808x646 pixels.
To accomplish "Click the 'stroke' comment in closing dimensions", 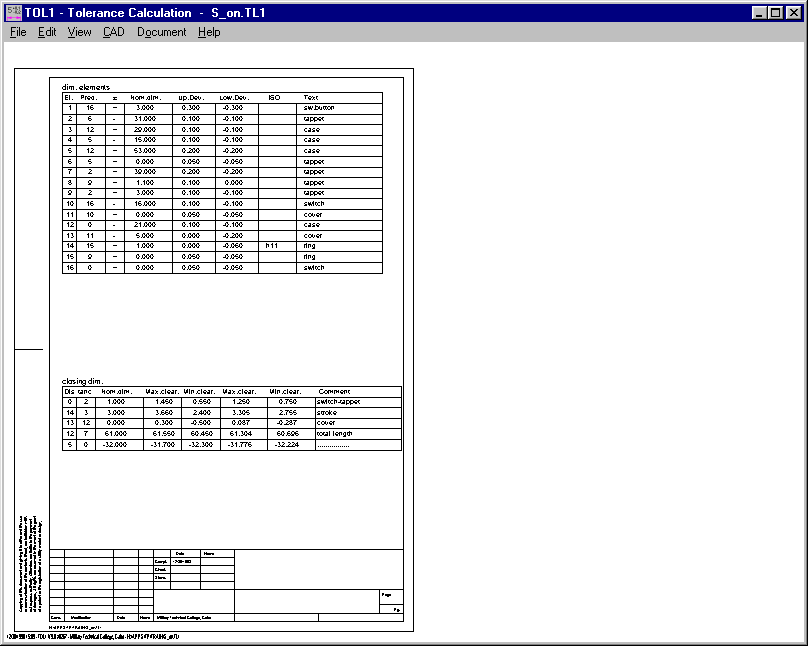I will pos(325,412).
